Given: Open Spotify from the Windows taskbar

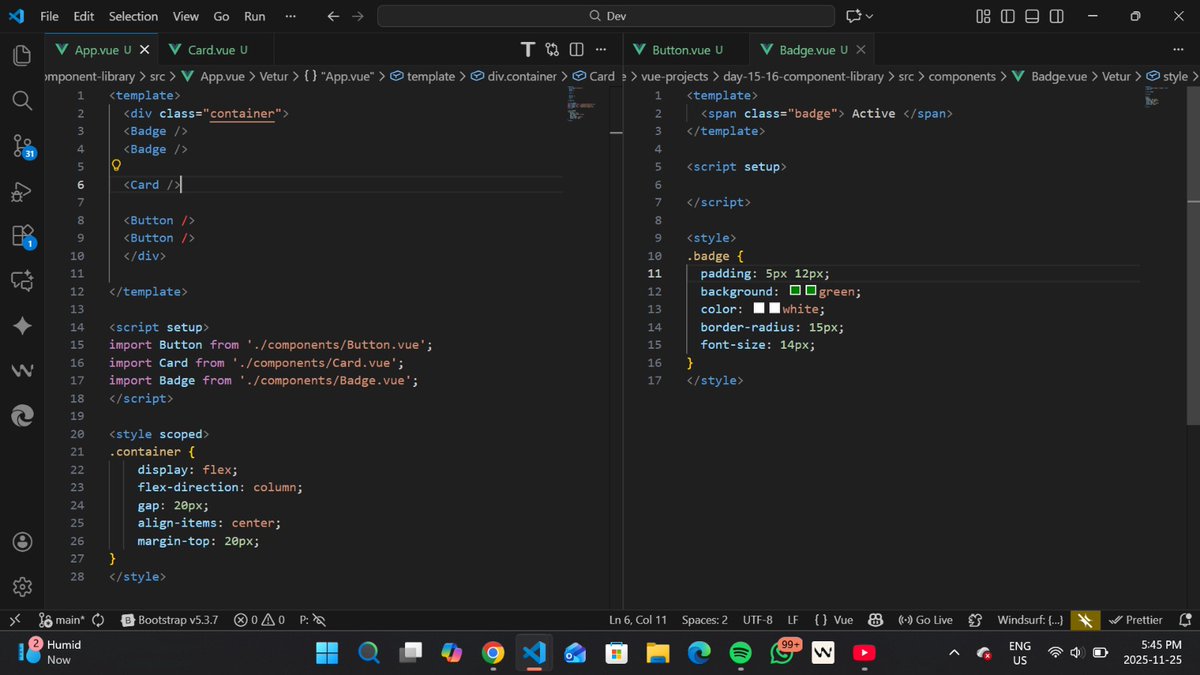Looking at the screenshot, I should (x=739, y=653).
